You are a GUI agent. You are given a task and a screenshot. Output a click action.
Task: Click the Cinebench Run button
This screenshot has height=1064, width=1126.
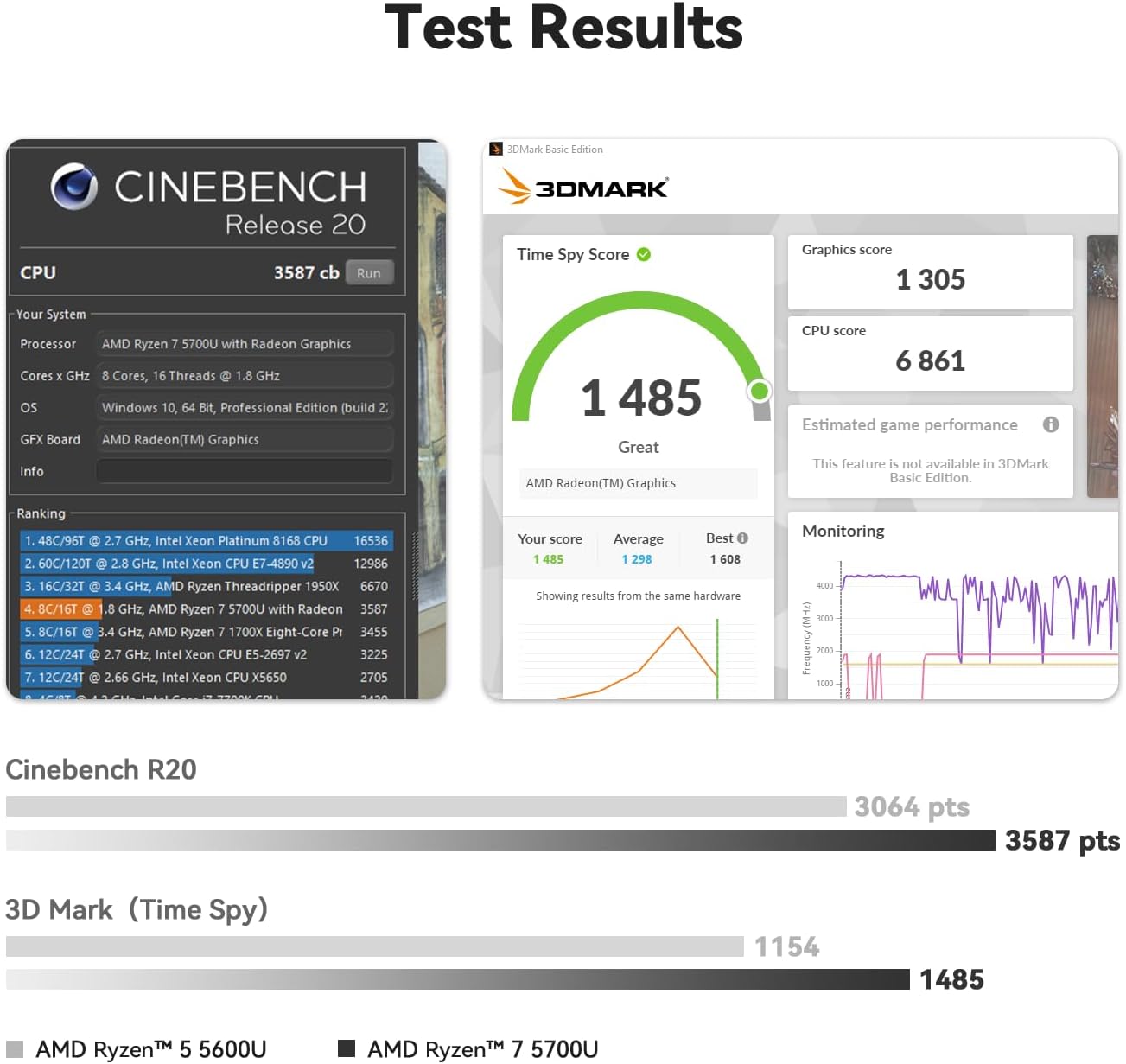click(x=369, y=272)
